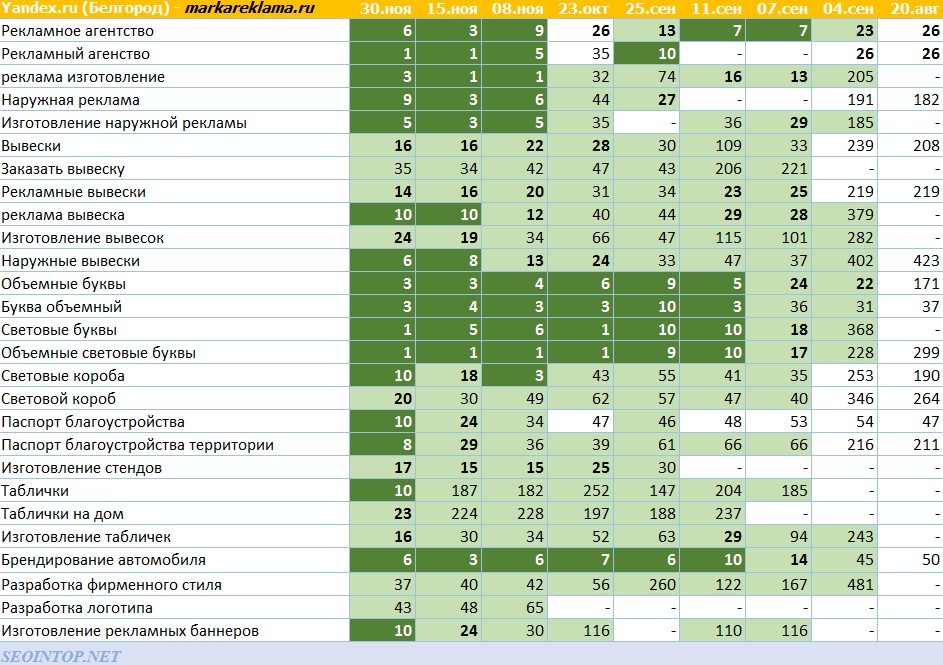Click the row label 'Паспорт благоустройства территории'

137,445
